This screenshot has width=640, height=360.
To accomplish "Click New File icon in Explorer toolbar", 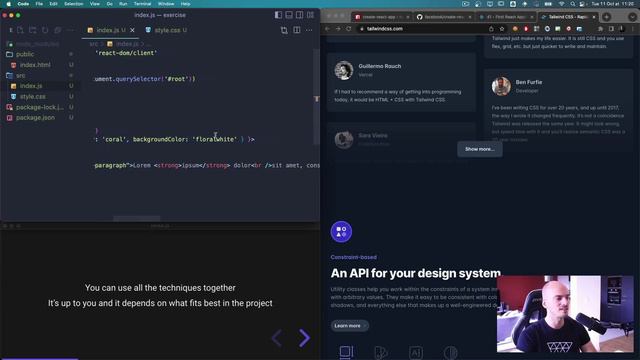I will click(20, 30).
